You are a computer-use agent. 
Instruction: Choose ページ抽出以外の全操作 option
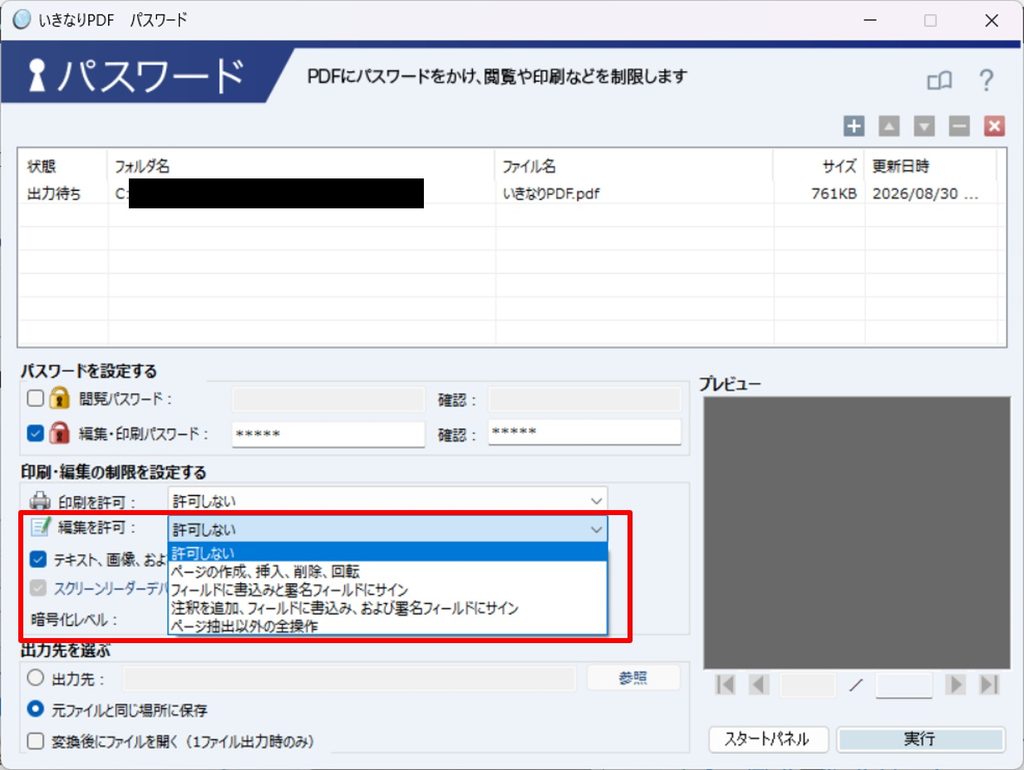pos(387,626)
